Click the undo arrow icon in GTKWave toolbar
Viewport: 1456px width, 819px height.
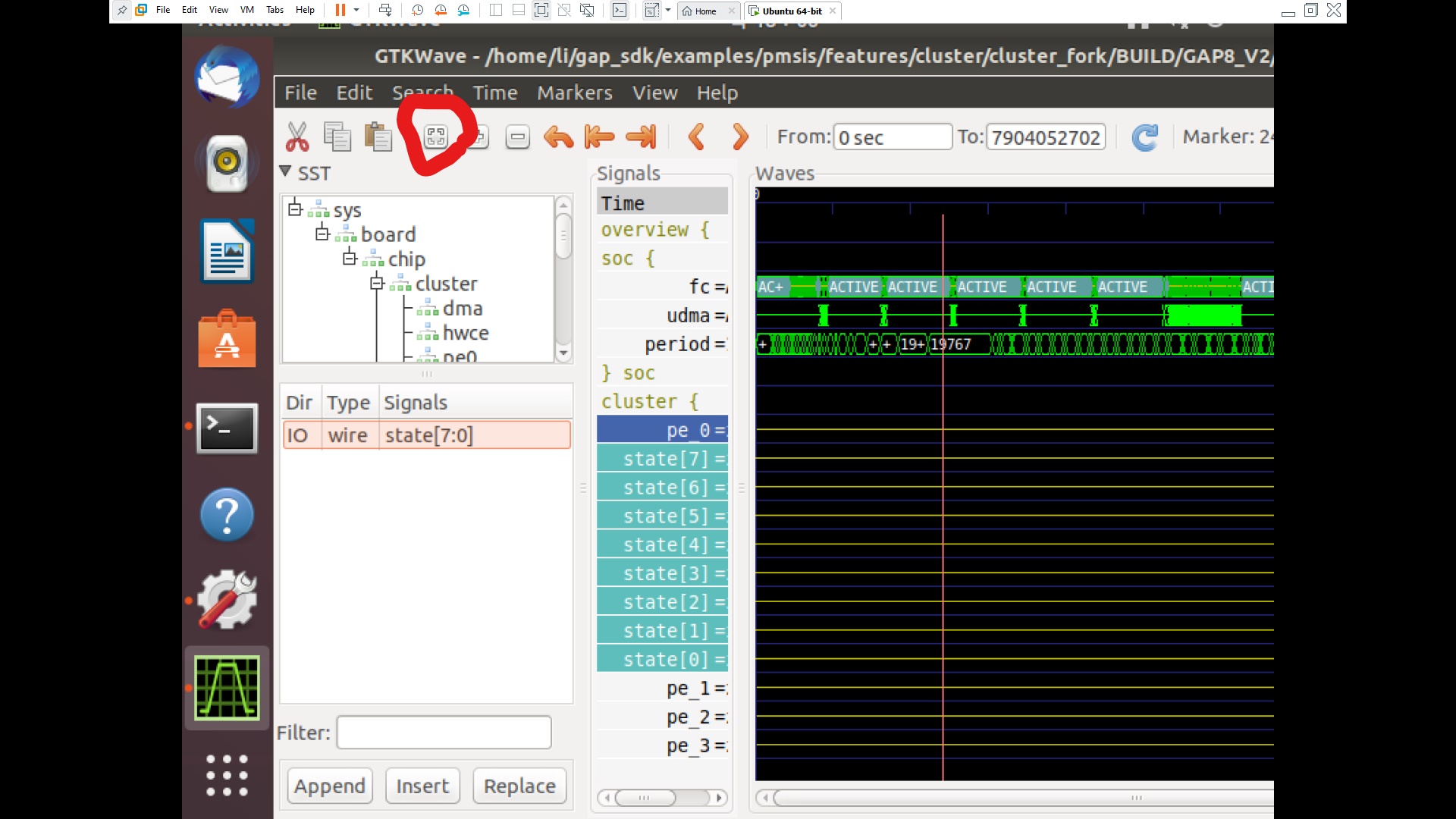pyautogui.click(x=558, y=136)
